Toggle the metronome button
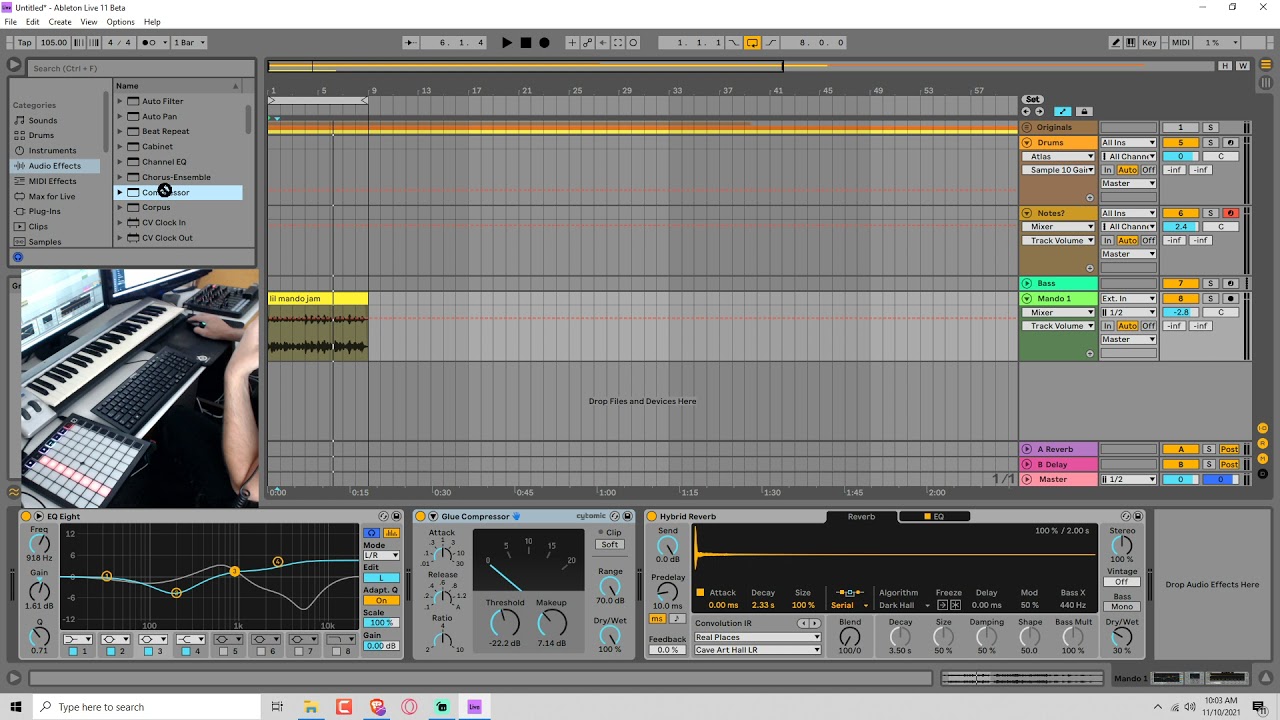This screenshot has width=1280, height=720. click(152, 43)
